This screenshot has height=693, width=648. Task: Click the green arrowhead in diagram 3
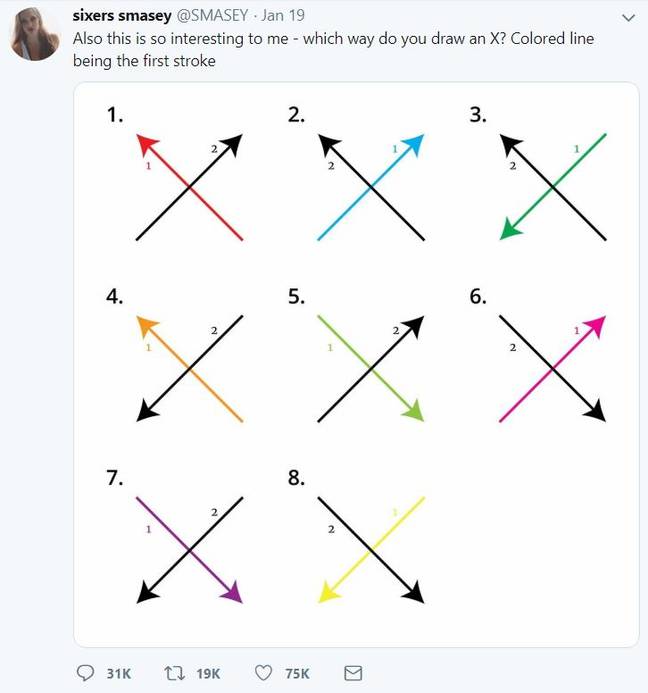click(510, 230)
